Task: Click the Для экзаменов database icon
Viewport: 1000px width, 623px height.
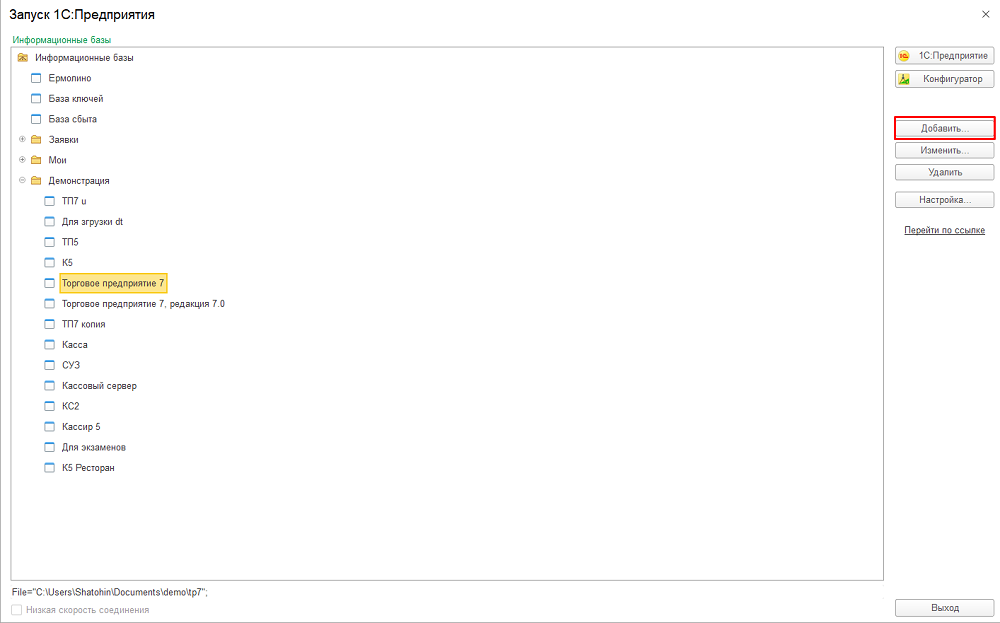Action: [x=50, y=447]
